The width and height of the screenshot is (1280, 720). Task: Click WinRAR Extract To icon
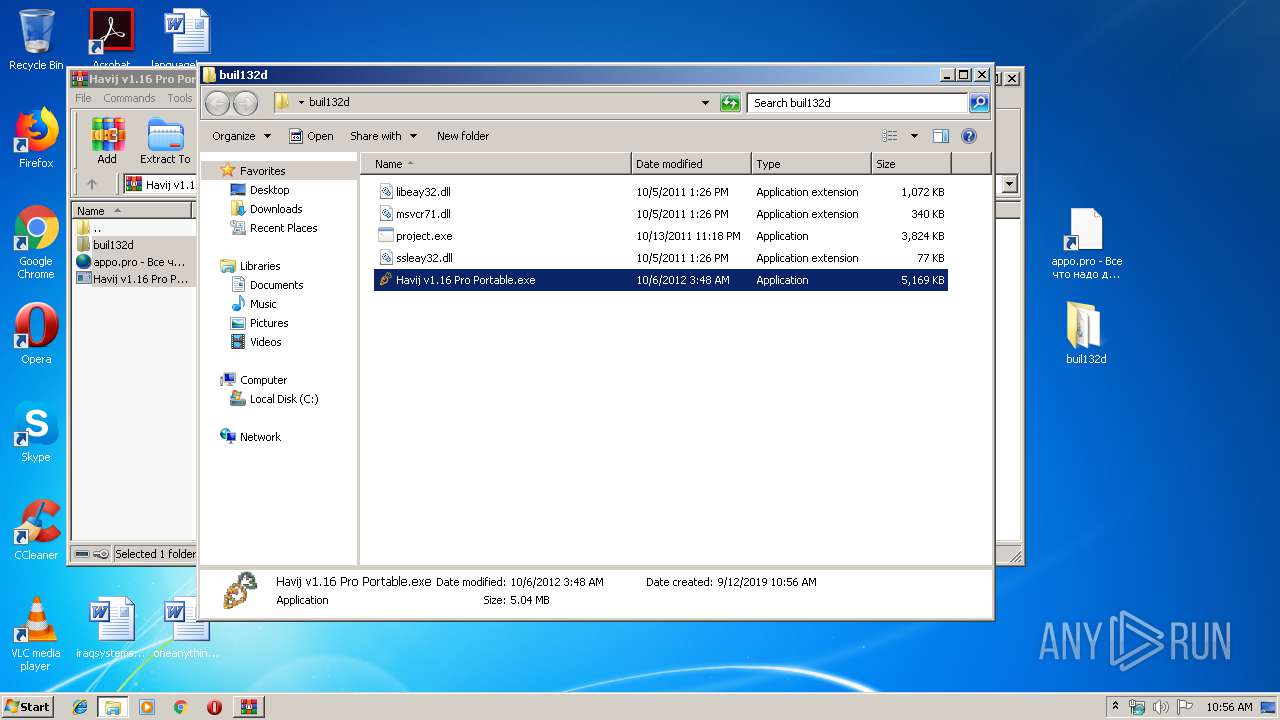coord(165,141)
